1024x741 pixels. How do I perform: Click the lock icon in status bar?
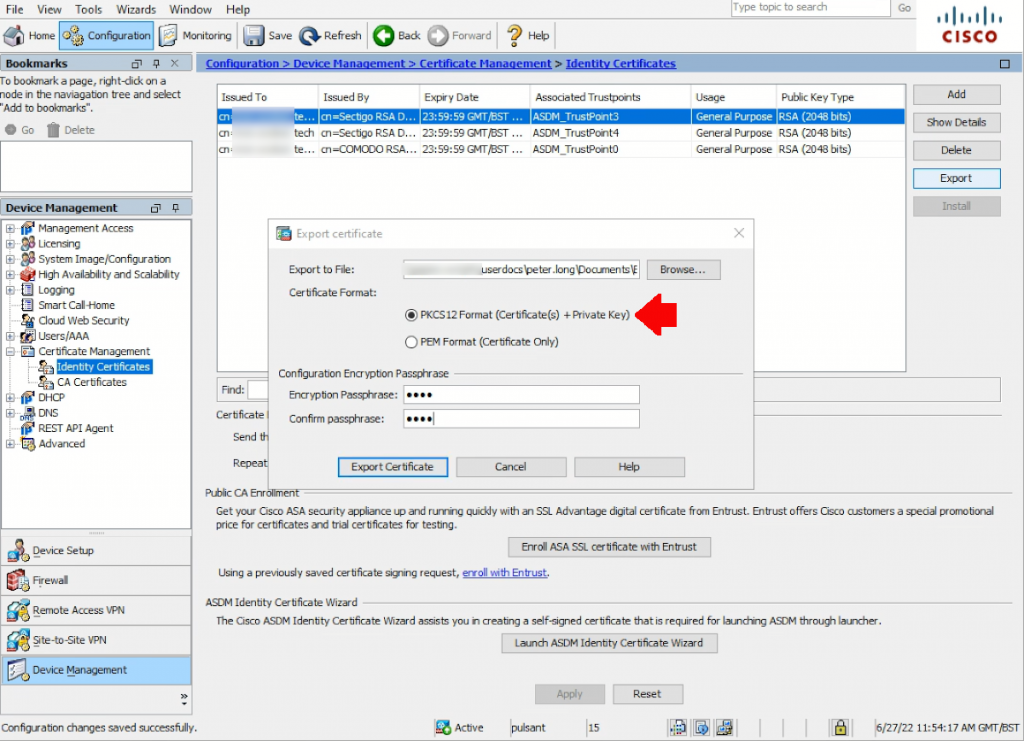pos(840,727)
